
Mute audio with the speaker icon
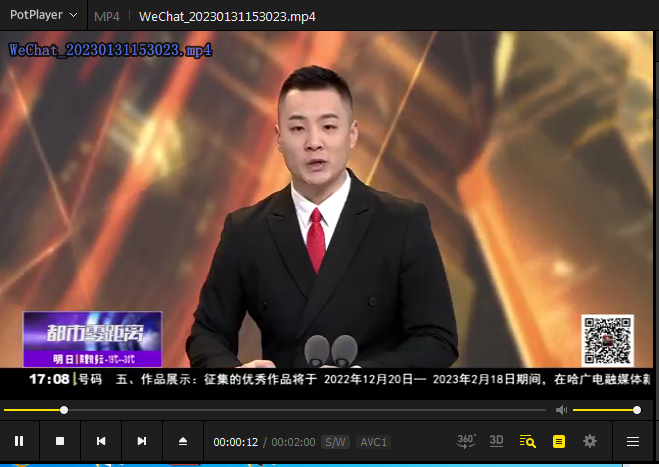click(561, 410)
